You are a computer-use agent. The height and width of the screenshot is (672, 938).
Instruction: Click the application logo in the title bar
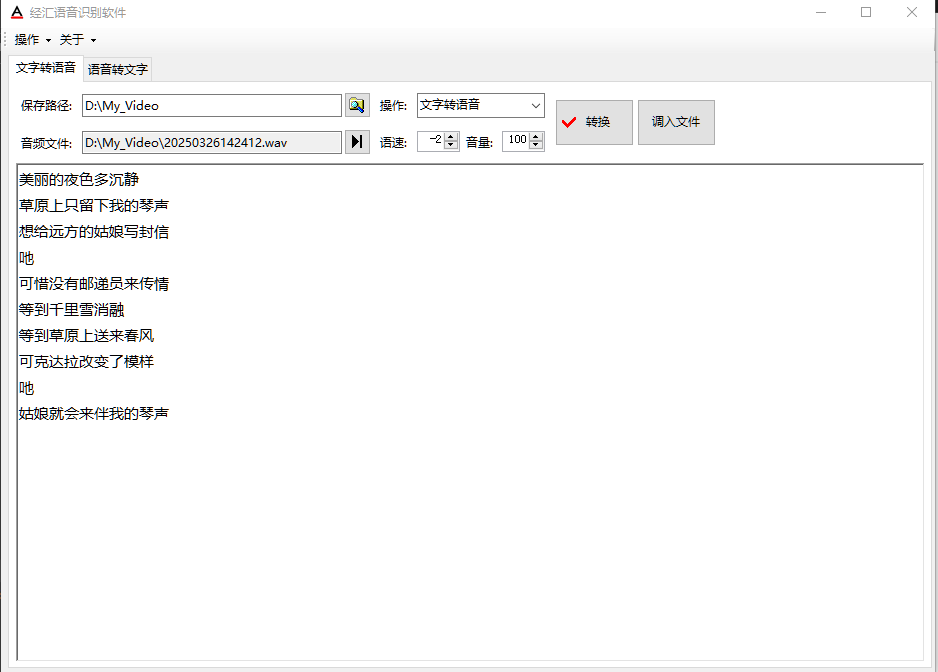pyautogui.click(x=16, y=13)
